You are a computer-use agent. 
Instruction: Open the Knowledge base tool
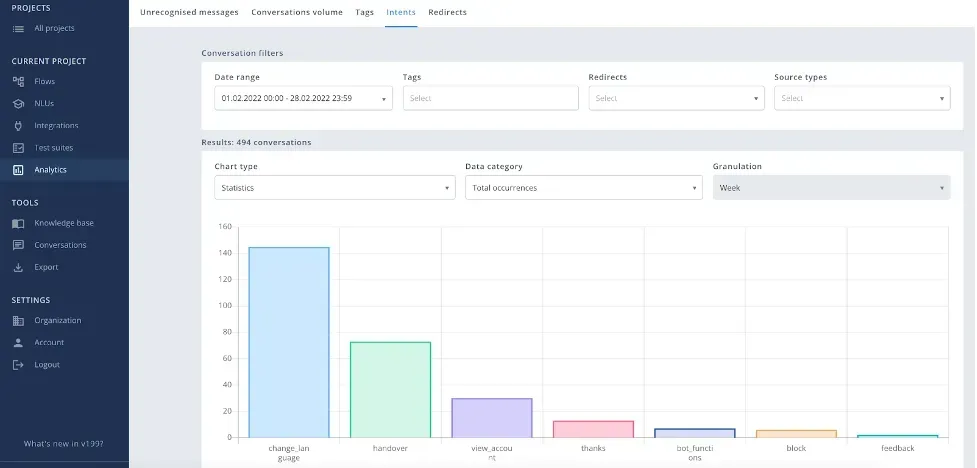64,223
